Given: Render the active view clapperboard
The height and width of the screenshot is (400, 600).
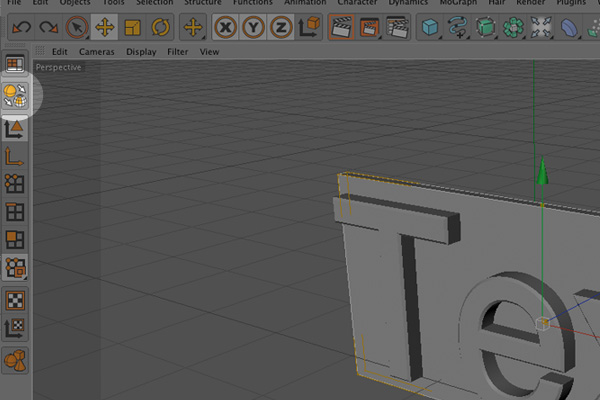Looking at the screenshot, I should click(341, 27).
